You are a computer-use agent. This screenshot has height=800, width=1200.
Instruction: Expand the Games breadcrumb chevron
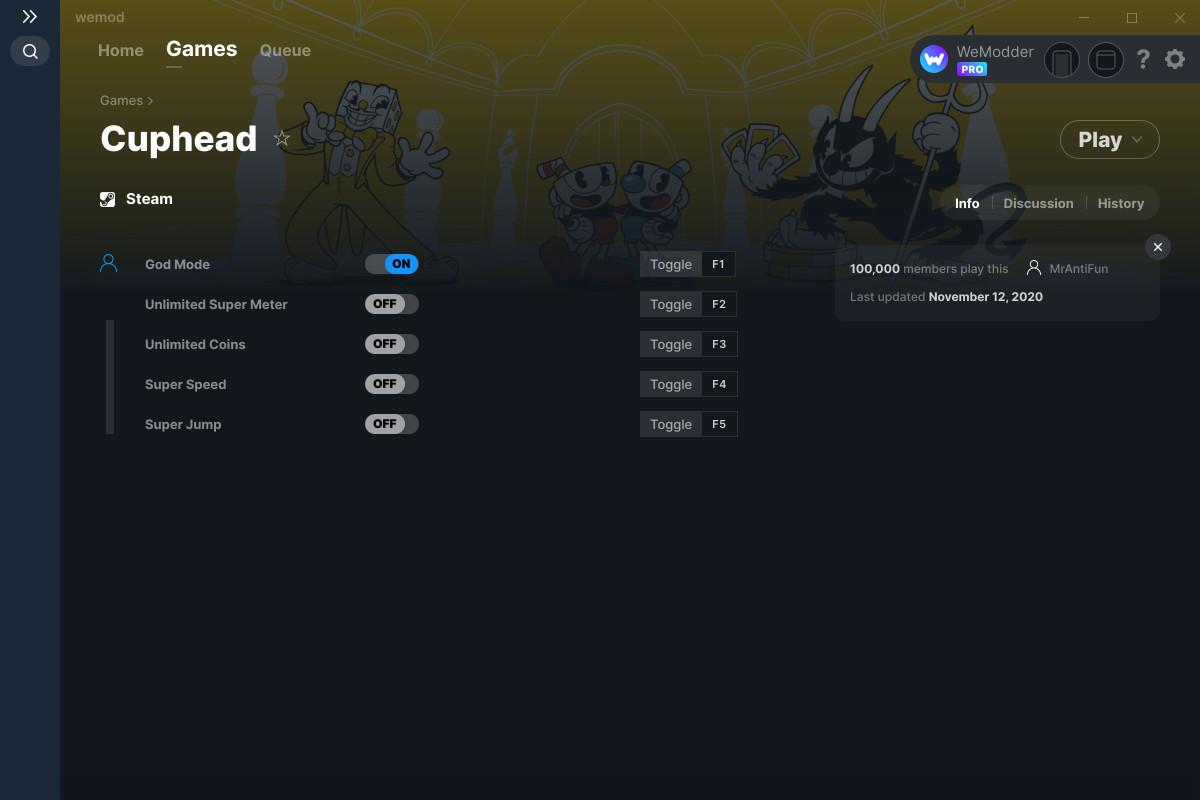coord(151,101)
